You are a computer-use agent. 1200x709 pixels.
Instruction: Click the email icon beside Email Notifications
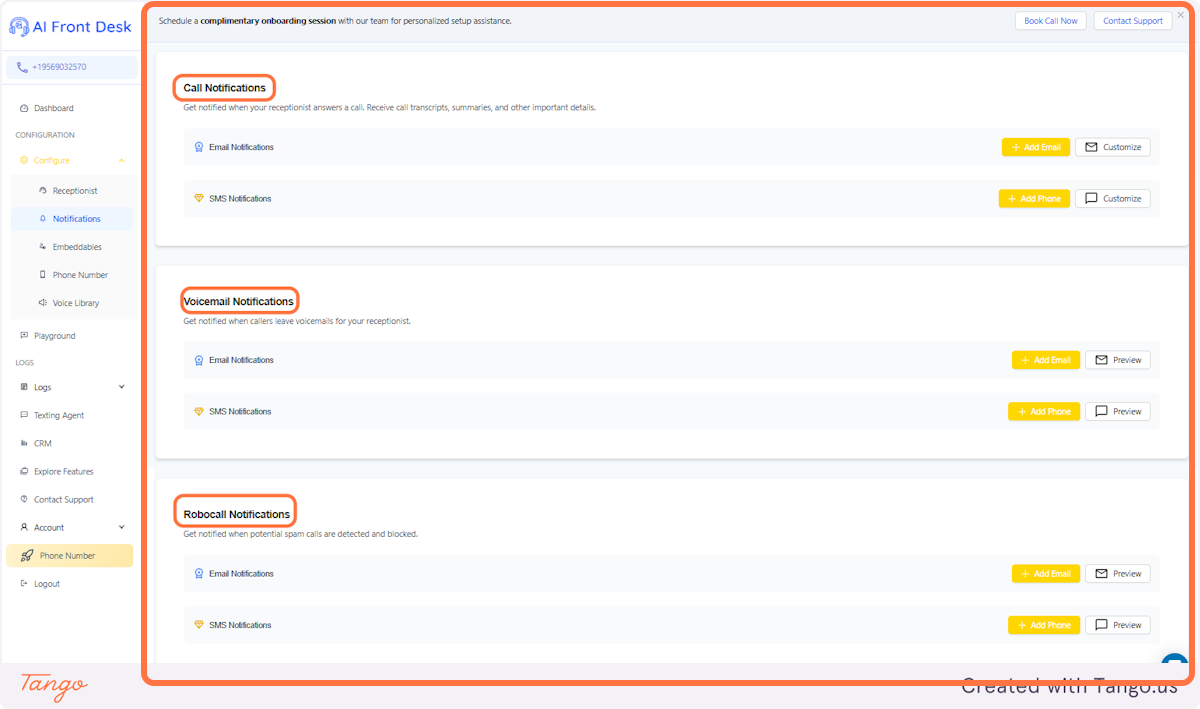pos(198,146)
